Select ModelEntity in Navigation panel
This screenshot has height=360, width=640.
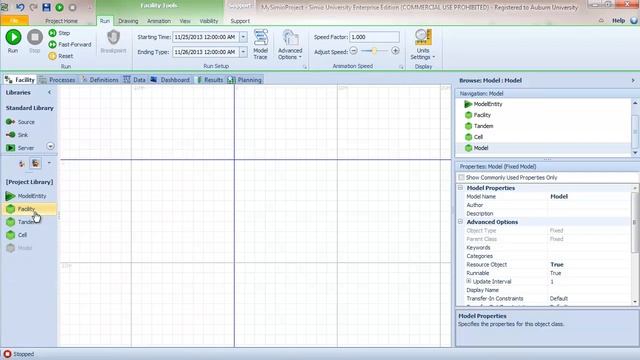pyautogui.click(x=484, y=104)
